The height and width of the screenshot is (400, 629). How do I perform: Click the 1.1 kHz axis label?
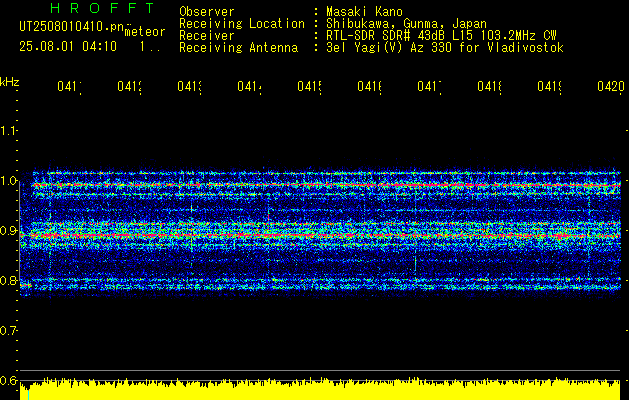click(x=8, y=130)
